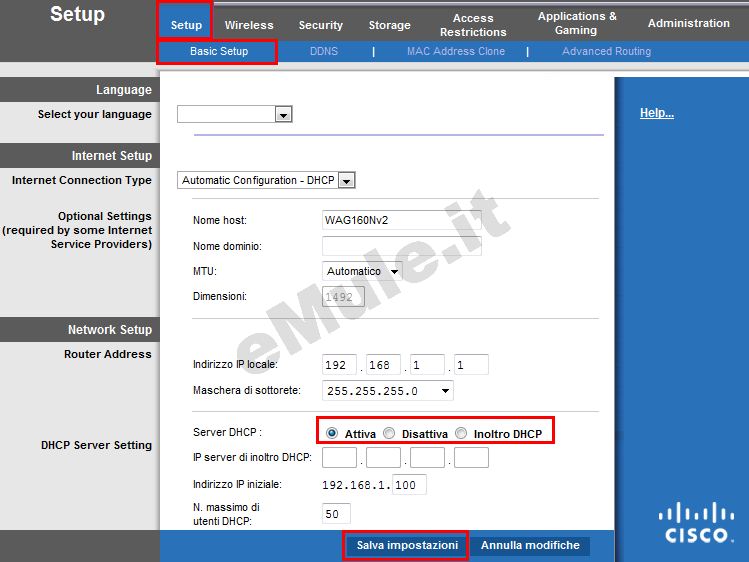Image resolution: width=749 pixels, height=562 pixels.
Task: Open the Internet Connection Type dropdown
Action: [x=266, y=180]
